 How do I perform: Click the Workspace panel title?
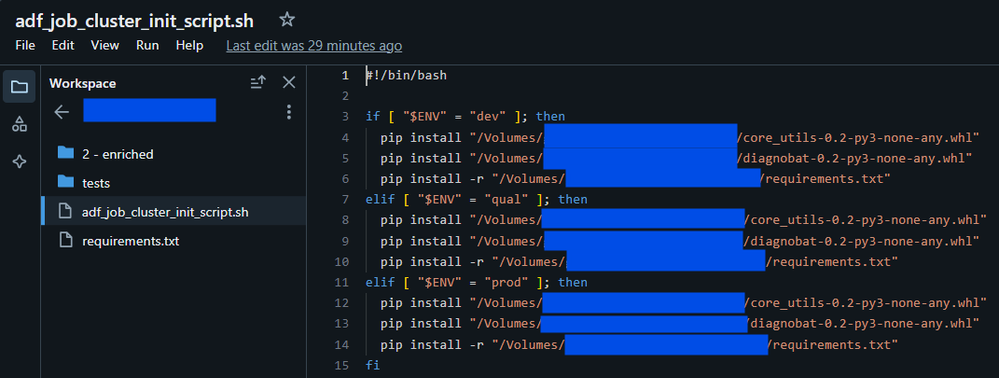click(83, 84)
